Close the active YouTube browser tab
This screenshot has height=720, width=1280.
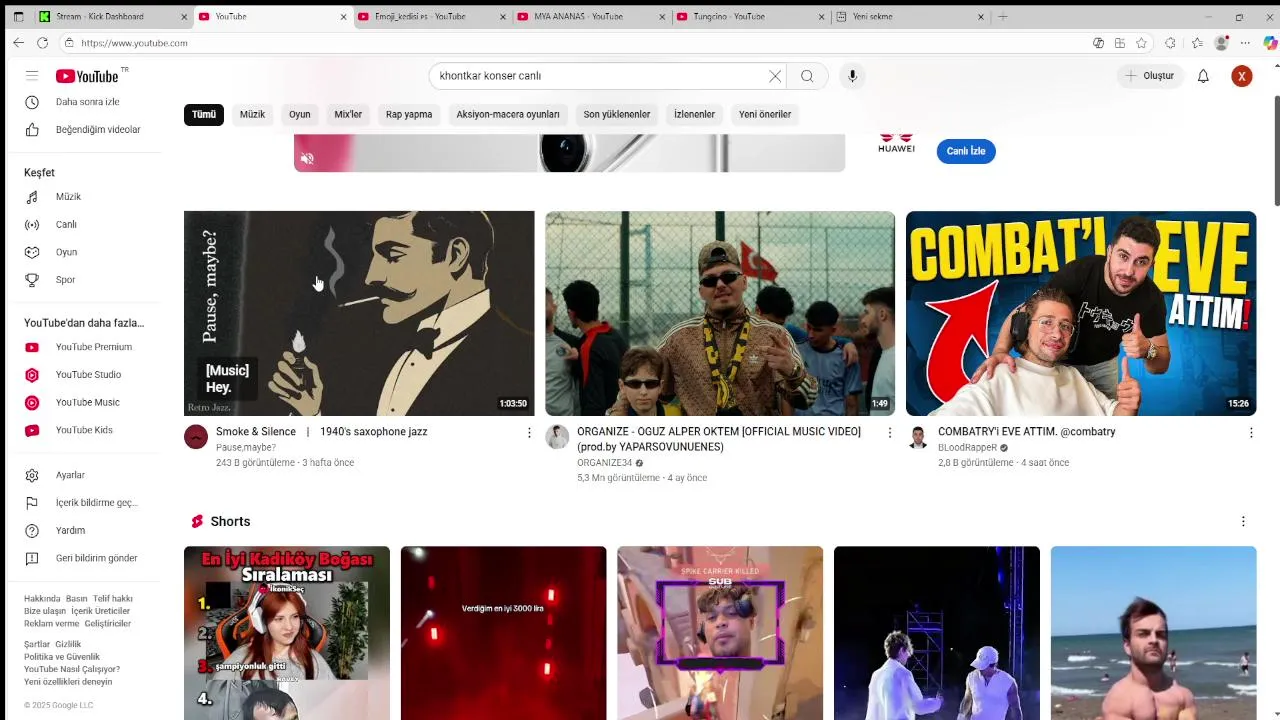[x=344, y=17]
